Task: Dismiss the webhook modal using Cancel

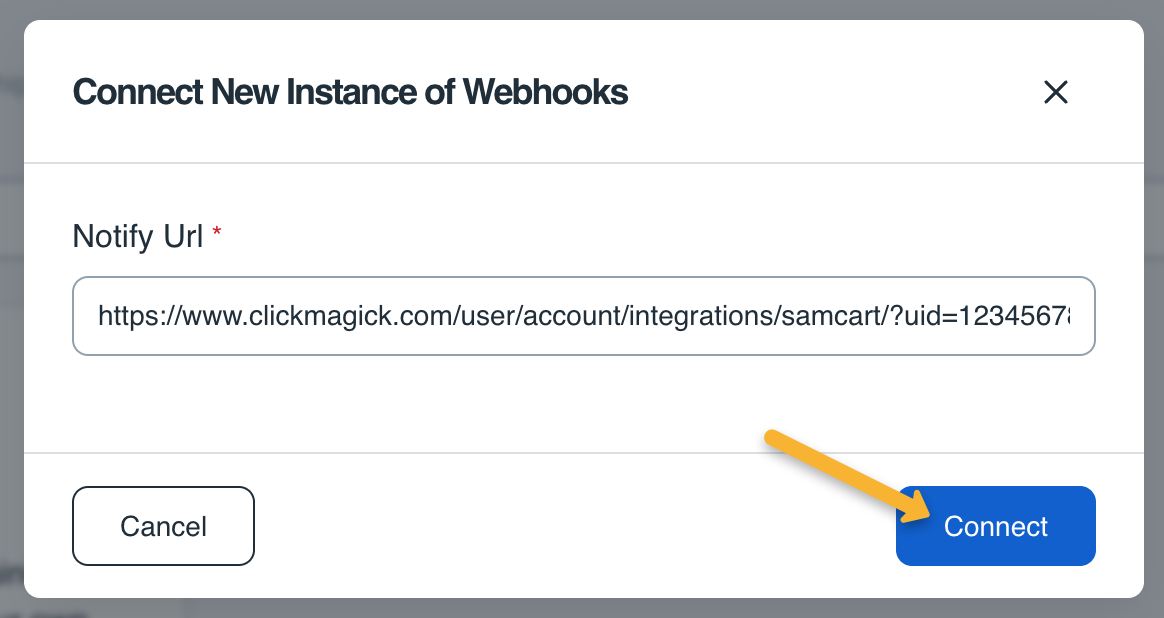Action: click(163, 526)
